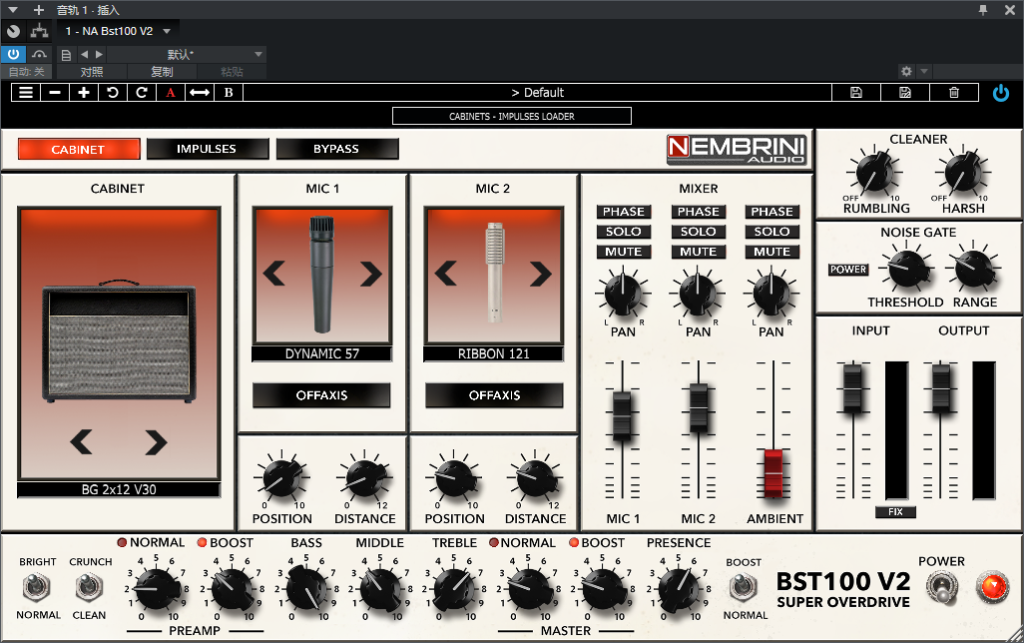Delete the current preset with trash icon

tap(953, 93)
